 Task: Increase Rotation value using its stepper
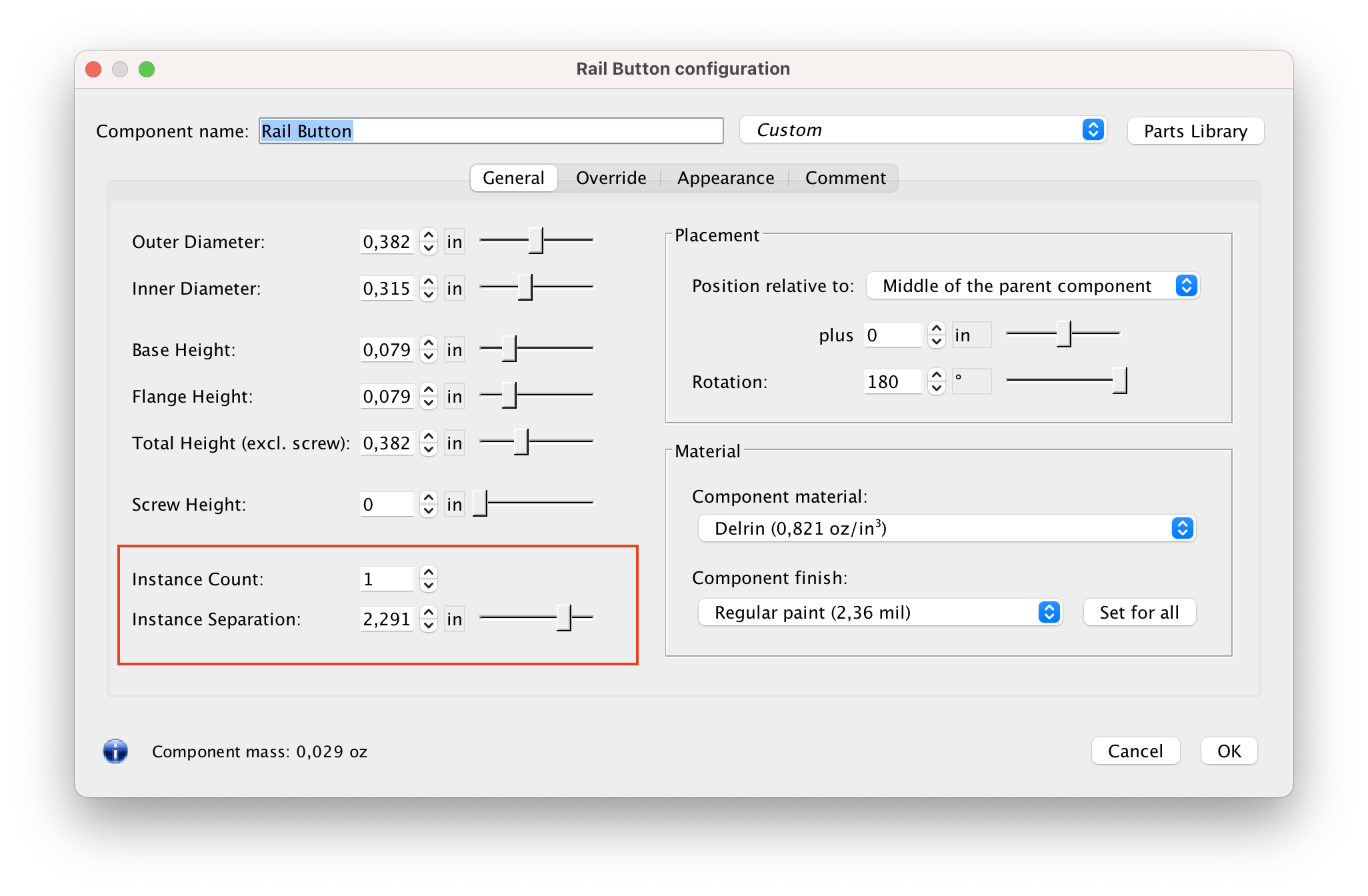936,376
